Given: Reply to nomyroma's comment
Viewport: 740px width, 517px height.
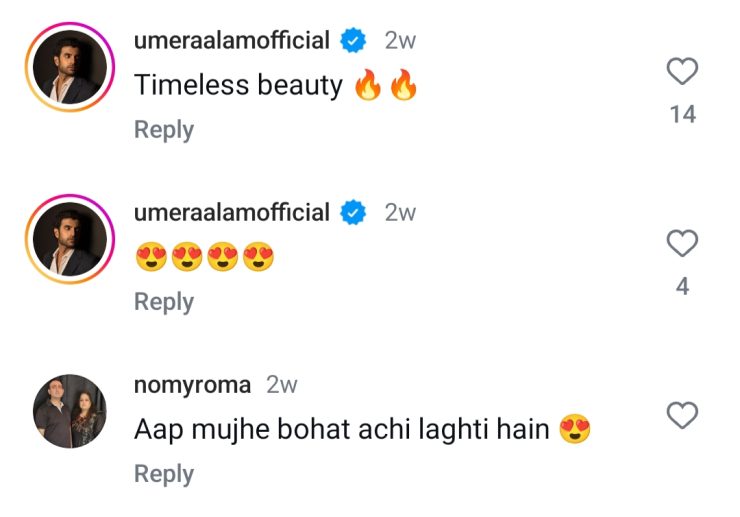Looking at the screenshot, I should 164,474.
